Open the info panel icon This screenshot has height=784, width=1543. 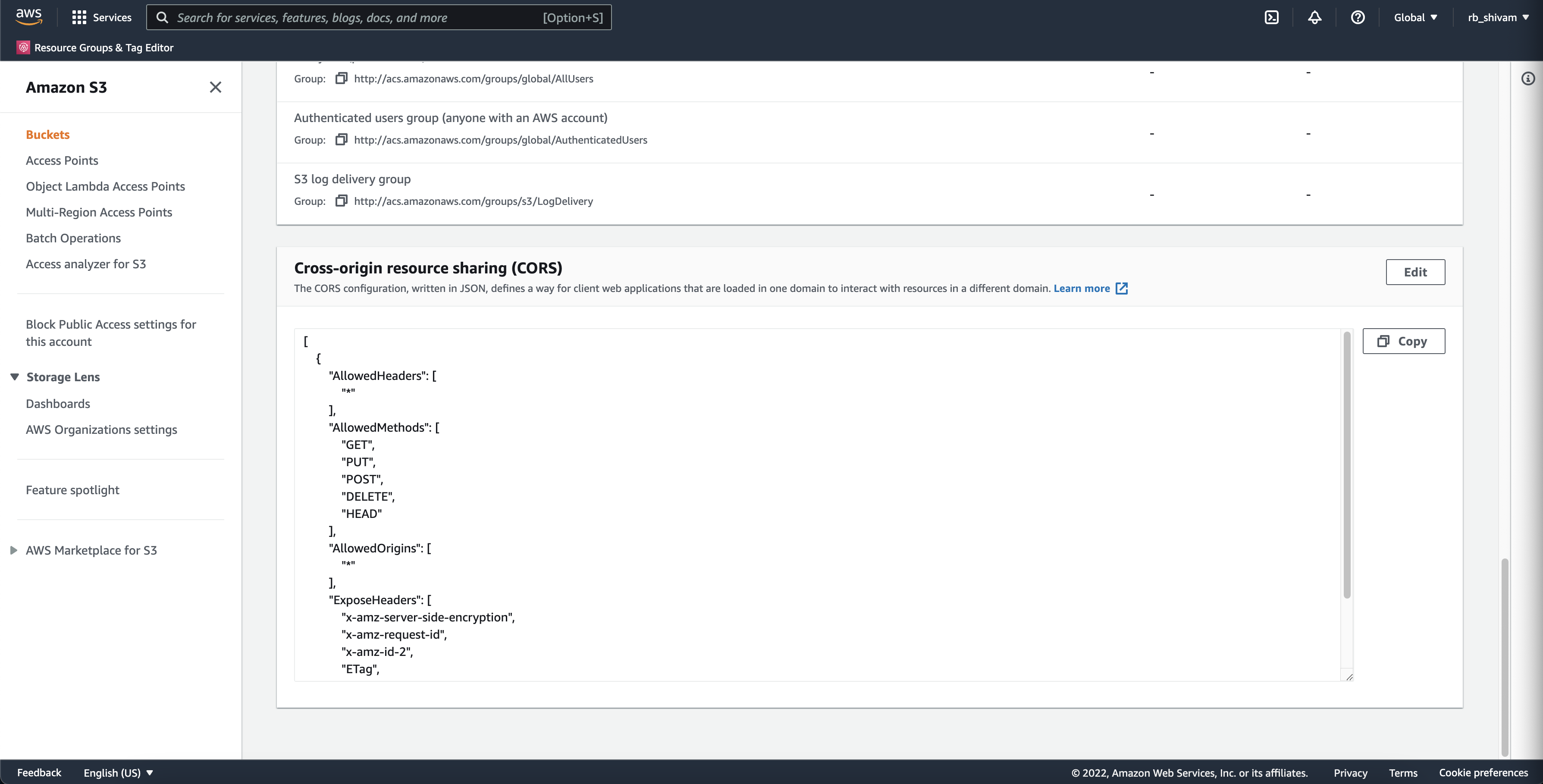[x=1528, y=78]
